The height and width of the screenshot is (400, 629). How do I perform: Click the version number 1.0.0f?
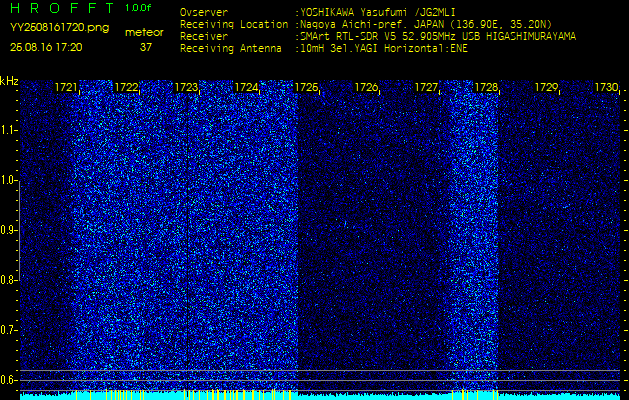138,8
